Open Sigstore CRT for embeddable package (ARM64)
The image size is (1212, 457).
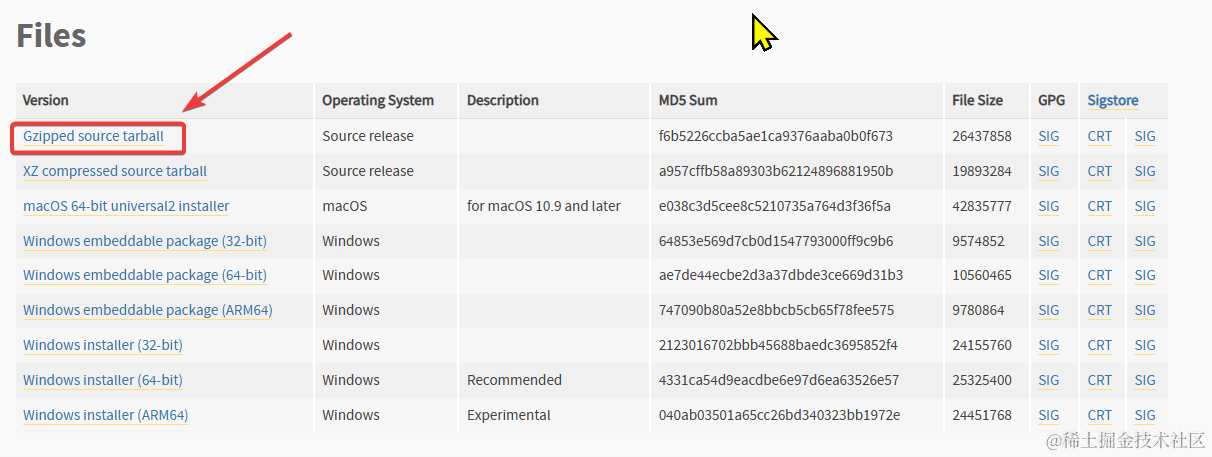pyautogui.click(x=1100, y=310)
